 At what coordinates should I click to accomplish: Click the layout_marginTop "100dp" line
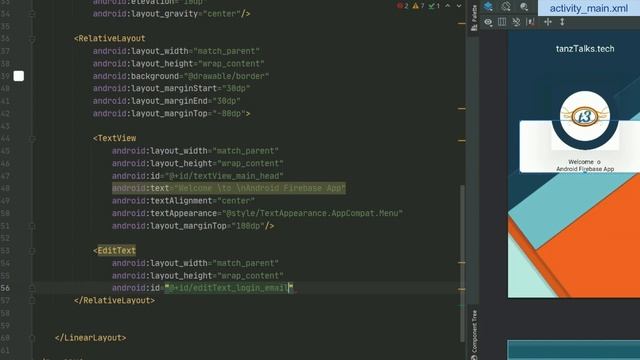(193, 226)
